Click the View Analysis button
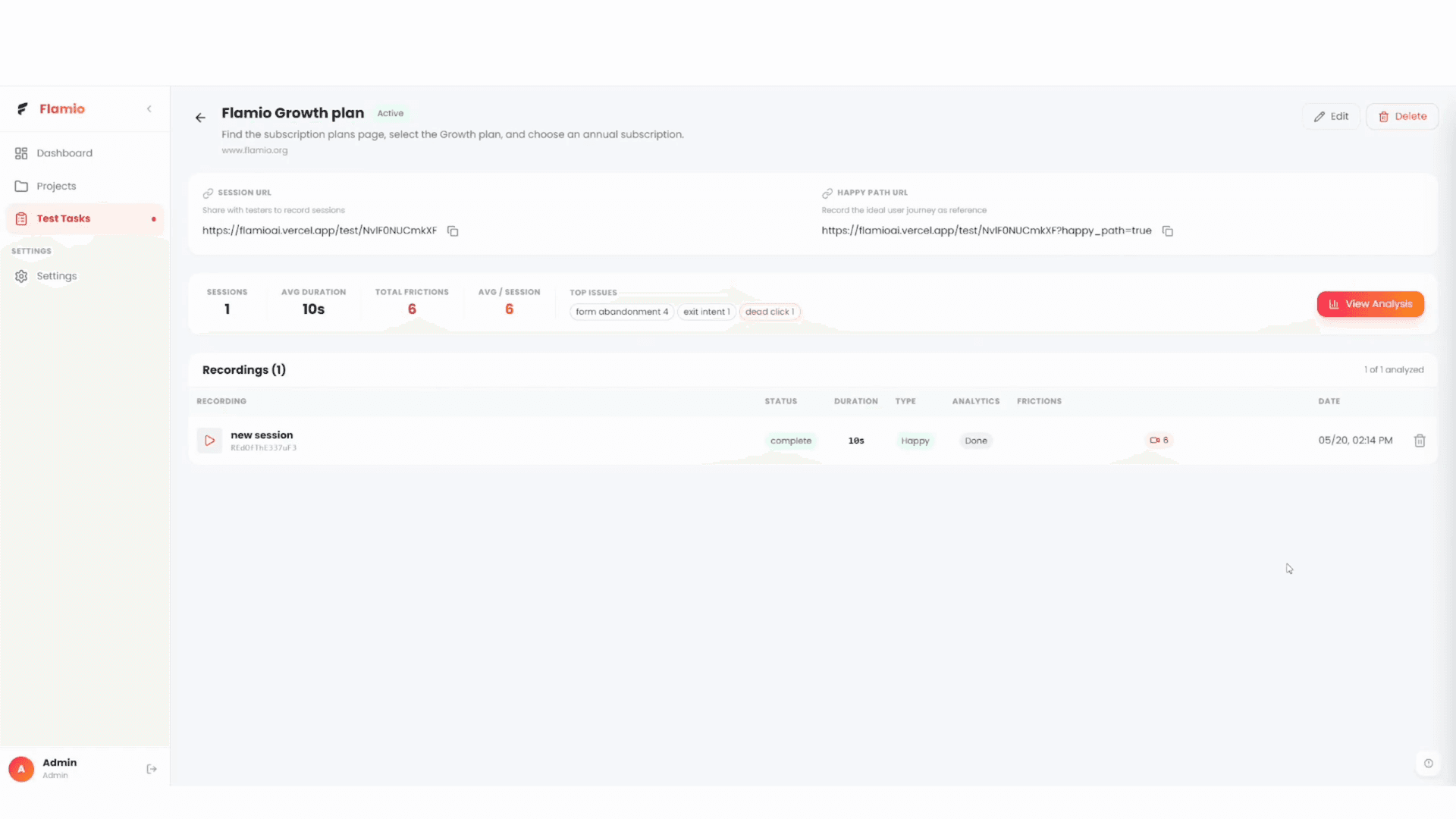 click(1370, 304)
